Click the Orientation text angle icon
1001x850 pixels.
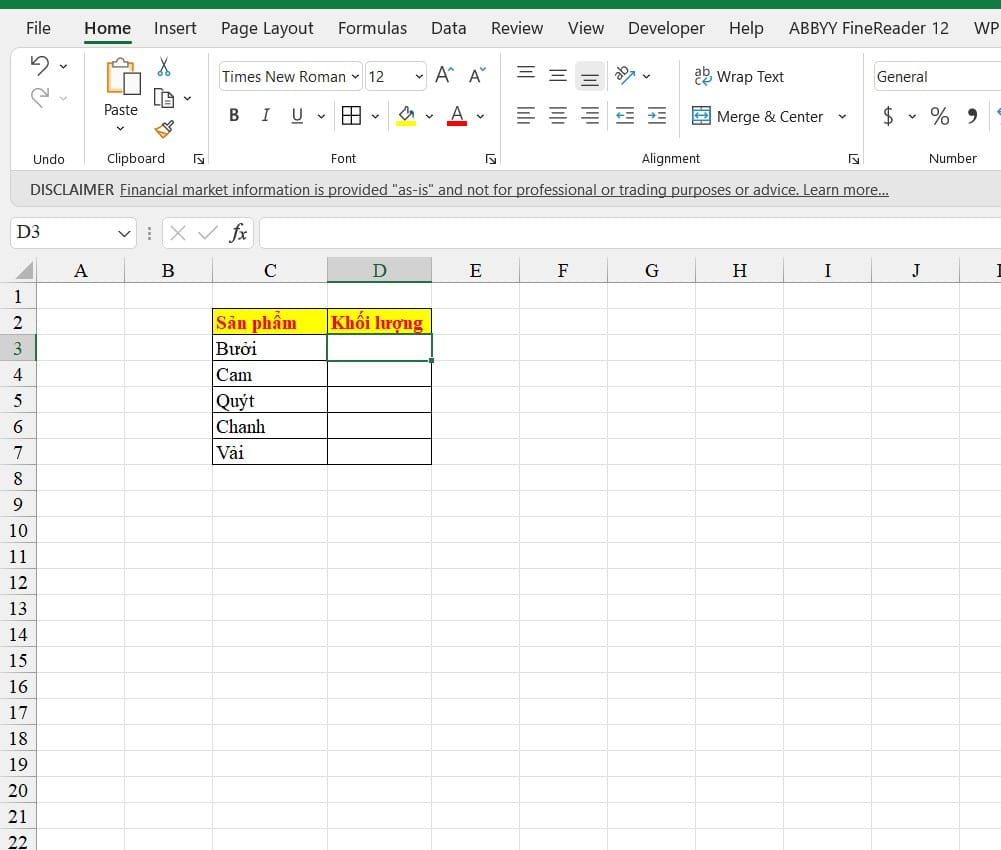(624, 76)
